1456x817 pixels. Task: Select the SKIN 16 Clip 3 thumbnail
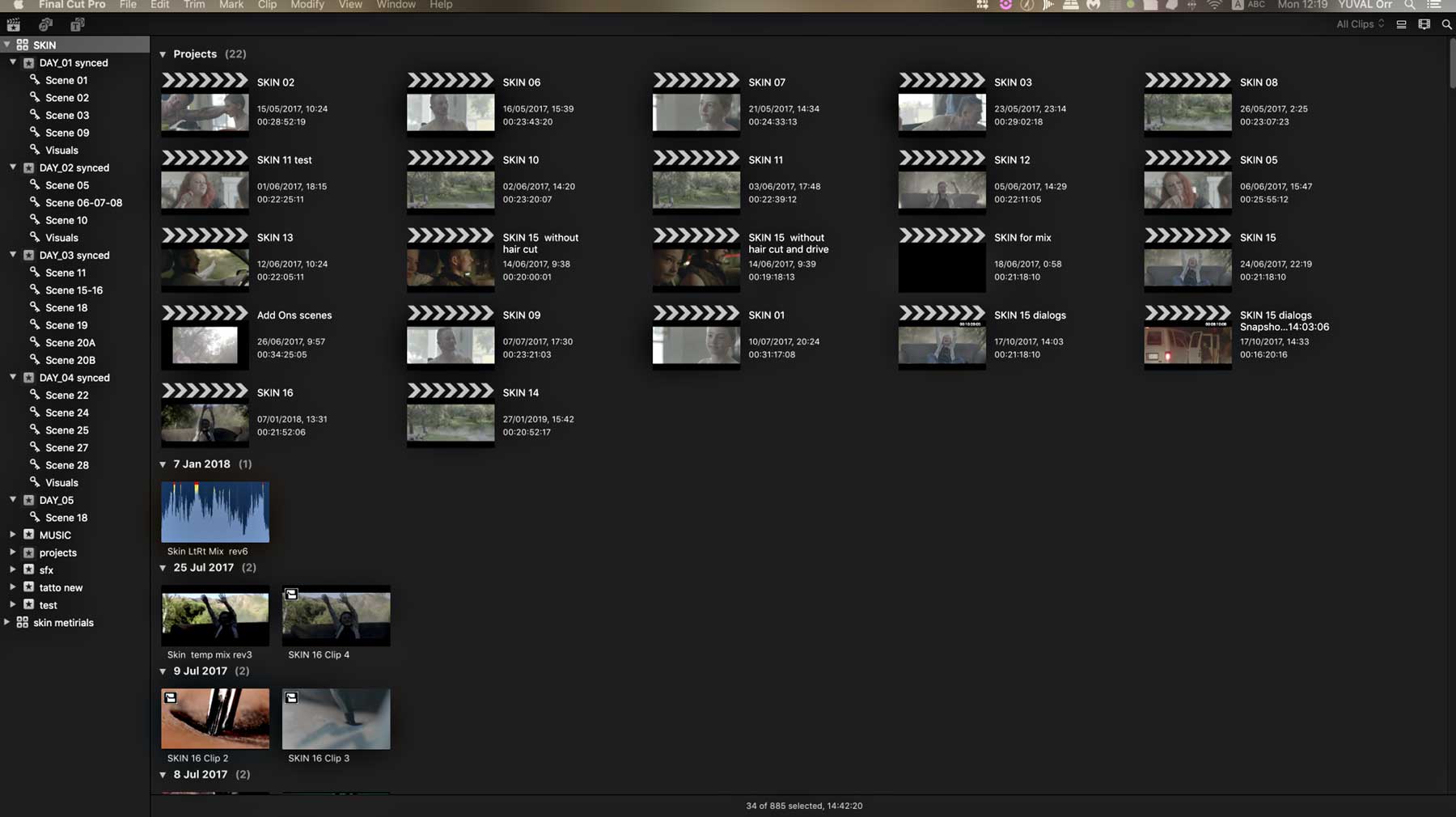click(336, 719)
